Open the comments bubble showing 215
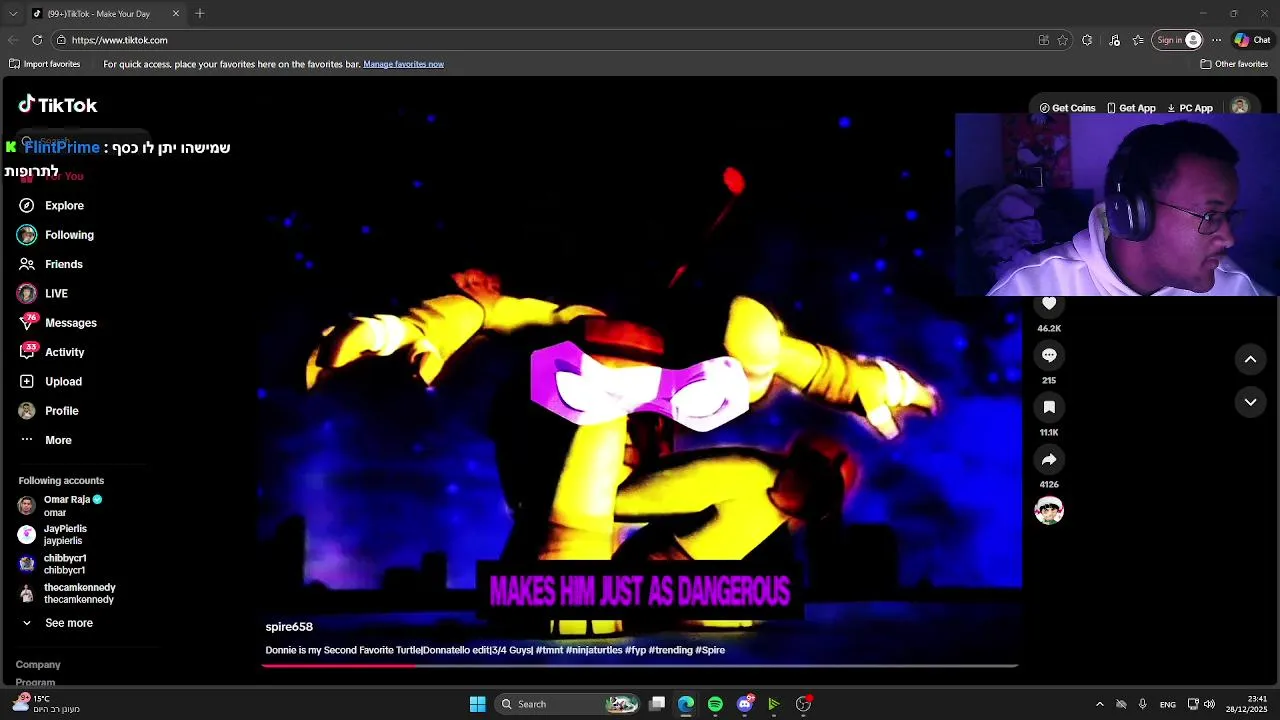This screenshot has width=1280, height=720. click(x=1049, y=355)
